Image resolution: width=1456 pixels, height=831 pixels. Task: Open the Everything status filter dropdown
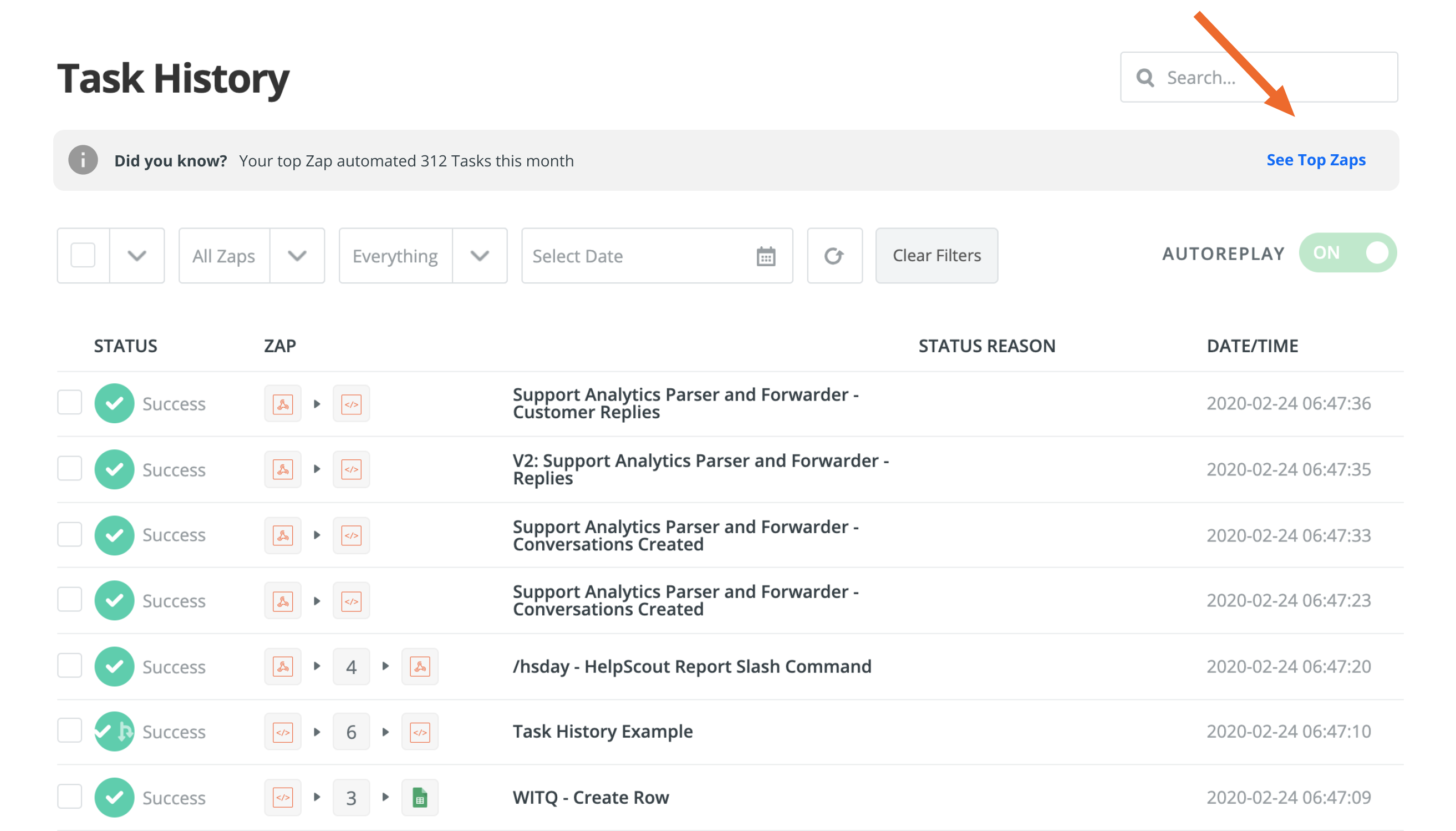(422, 256)
